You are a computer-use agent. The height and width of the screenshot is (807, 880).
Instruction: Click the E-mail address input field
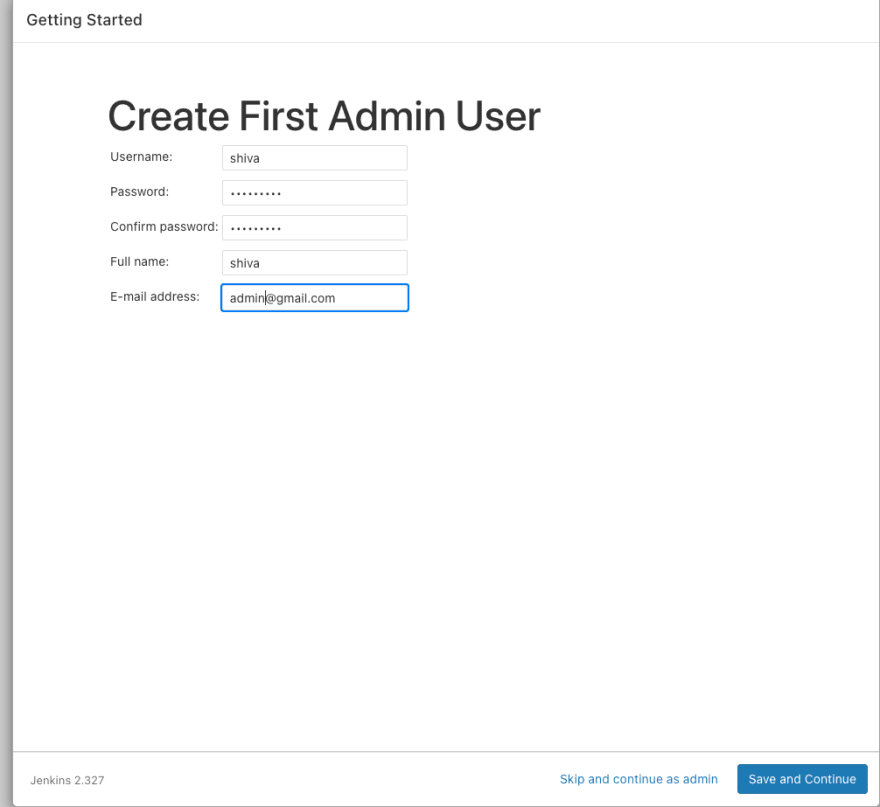pyautogui.click(x=314, y=297)
